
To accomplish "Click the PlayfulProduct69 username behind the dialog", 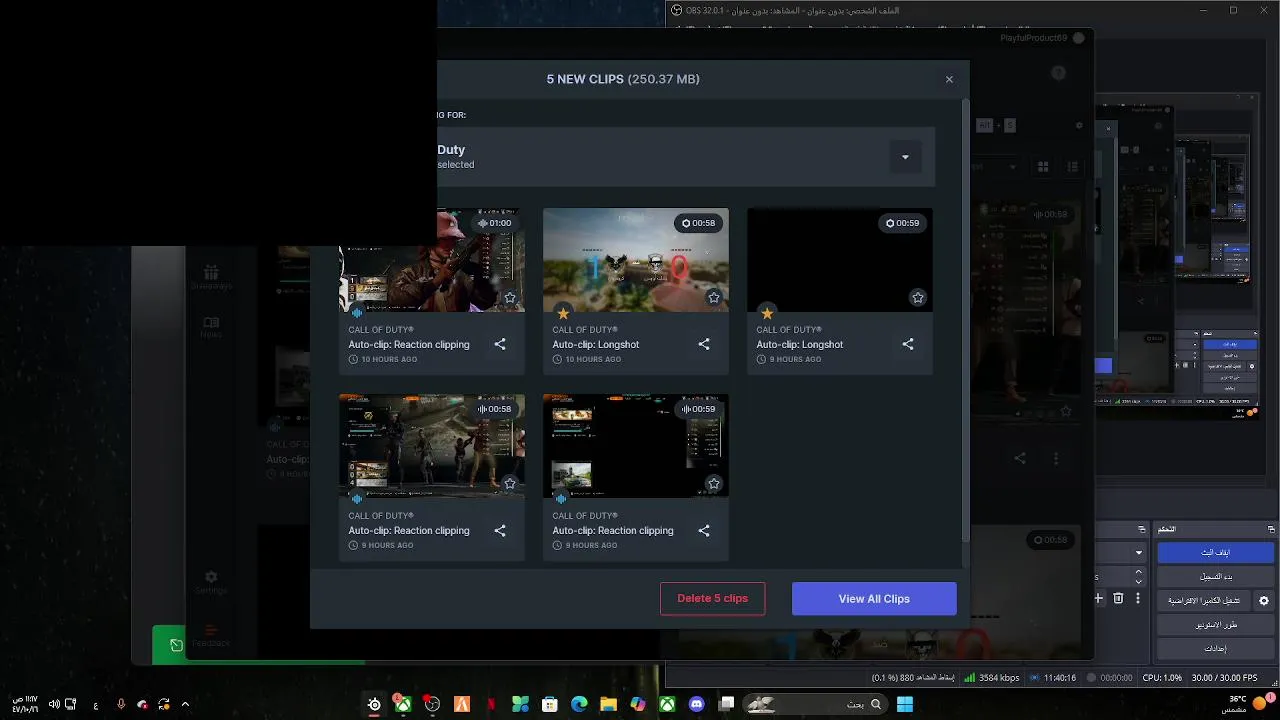I will [x=1034, y=38].
